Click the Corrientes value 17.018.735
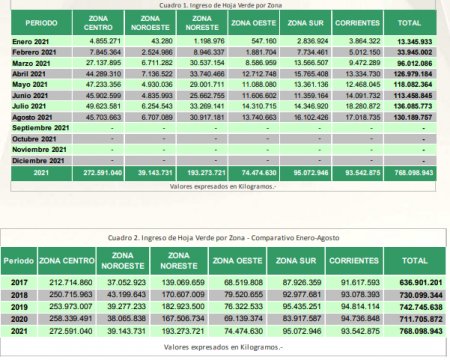Image resolution: width=450 pixels, height=360 pixels. point(363,117)
